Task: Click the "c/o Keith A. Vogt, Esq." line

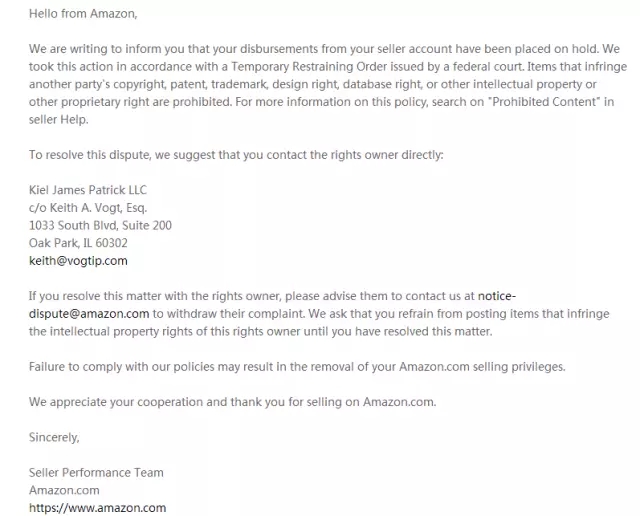Action: click(88, 208)
